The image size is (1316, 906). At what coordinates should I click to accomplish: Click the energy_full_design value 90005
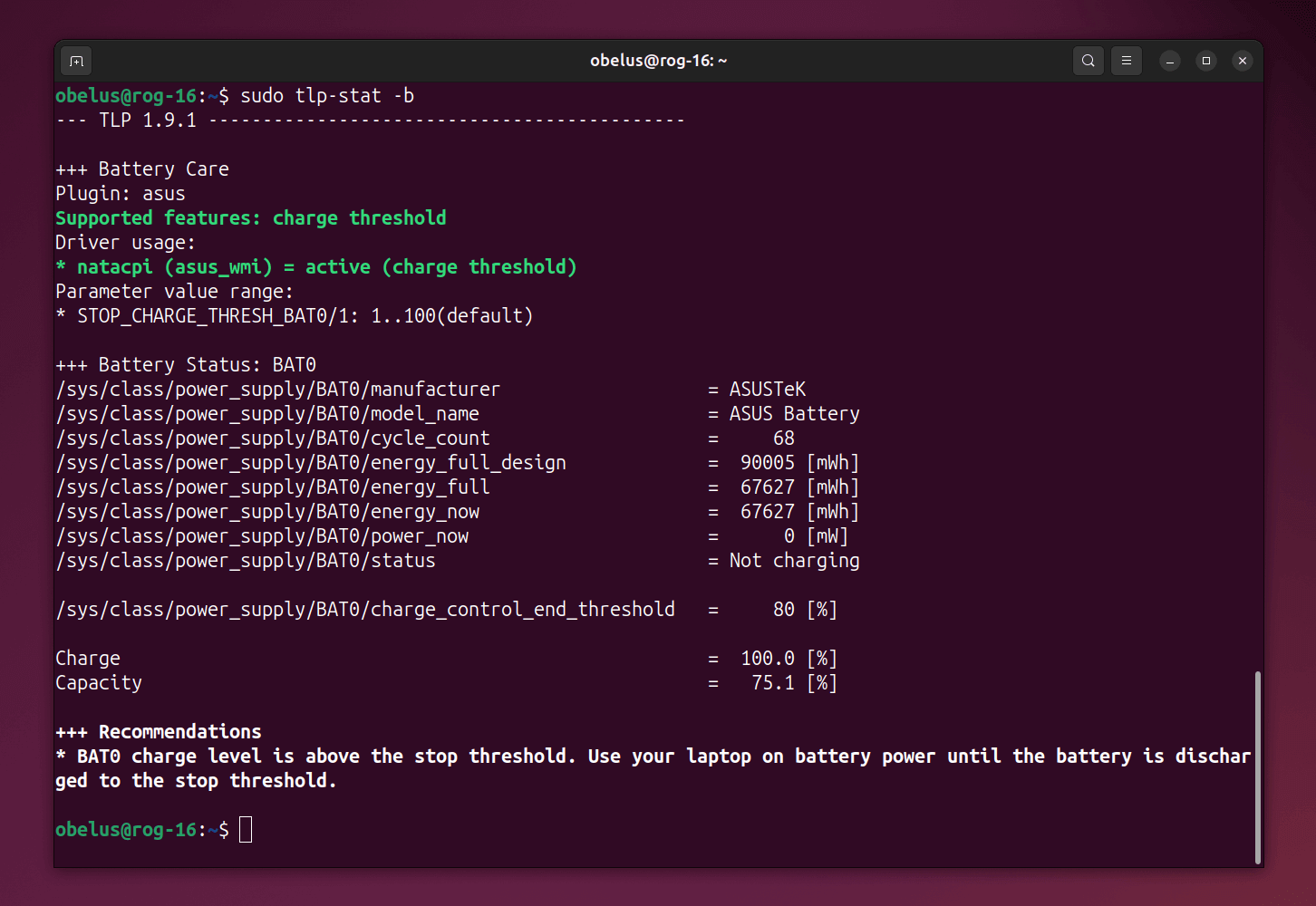(767, 463)
